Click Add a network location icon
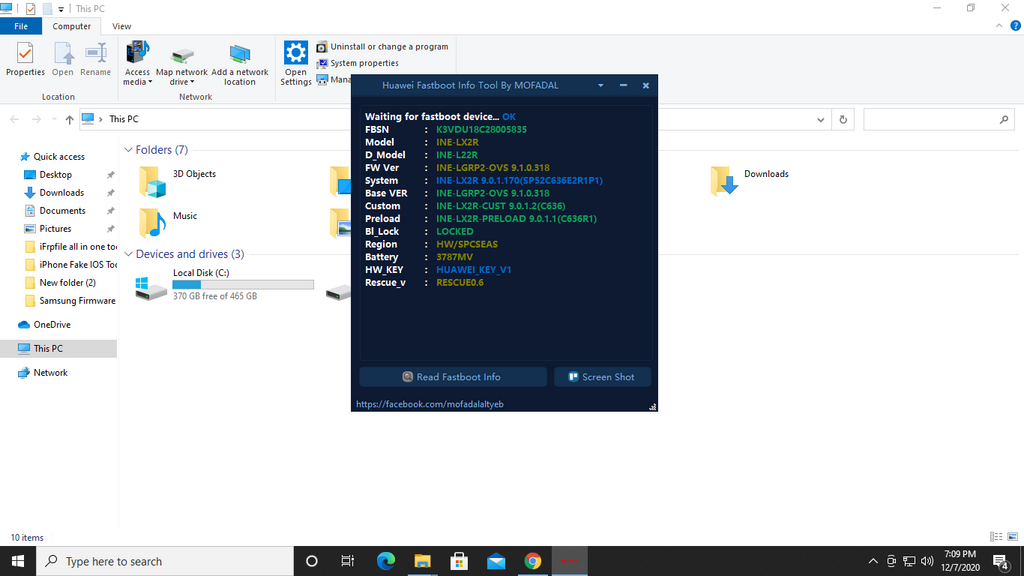 pyautogui.click(x=240, y=65)
